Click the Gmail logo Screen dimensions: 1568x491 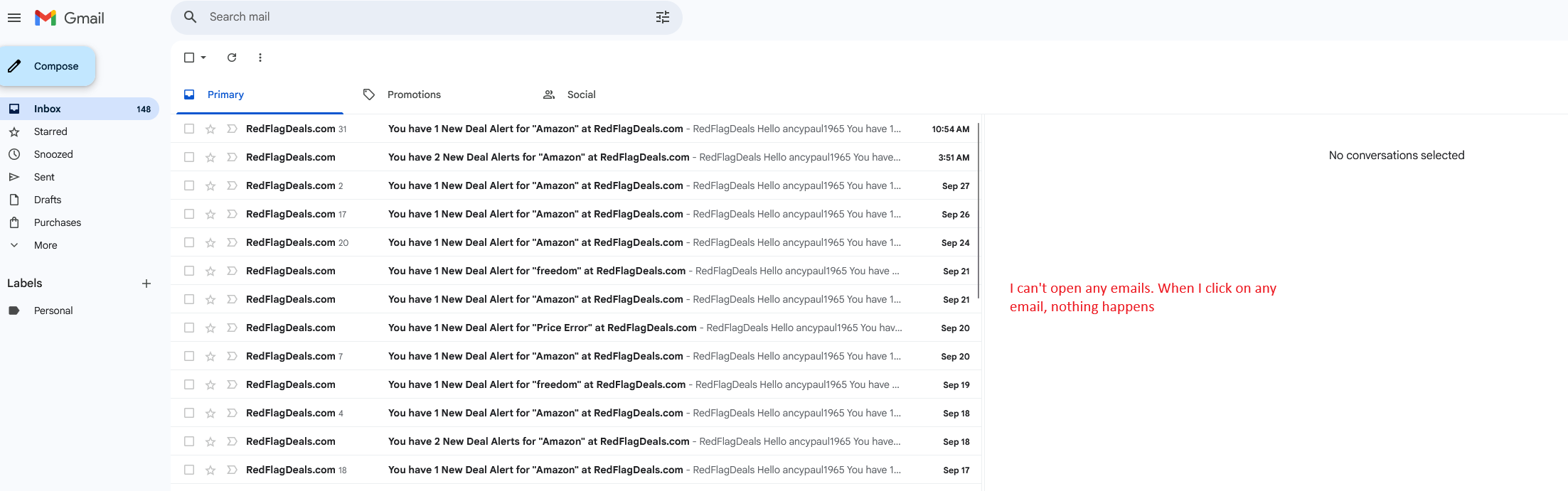pos(69,18)
